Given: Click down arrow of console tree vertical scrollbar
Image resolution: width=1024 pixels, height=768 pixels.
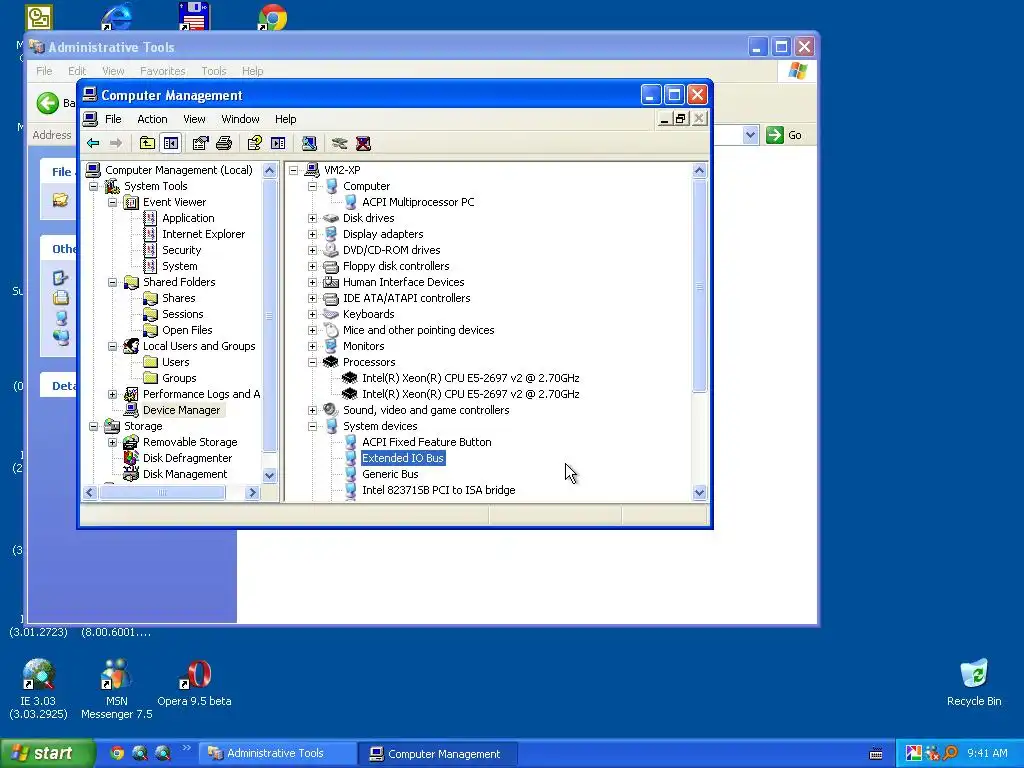Looking at the screenshot, I should click(x=269, y=475).
